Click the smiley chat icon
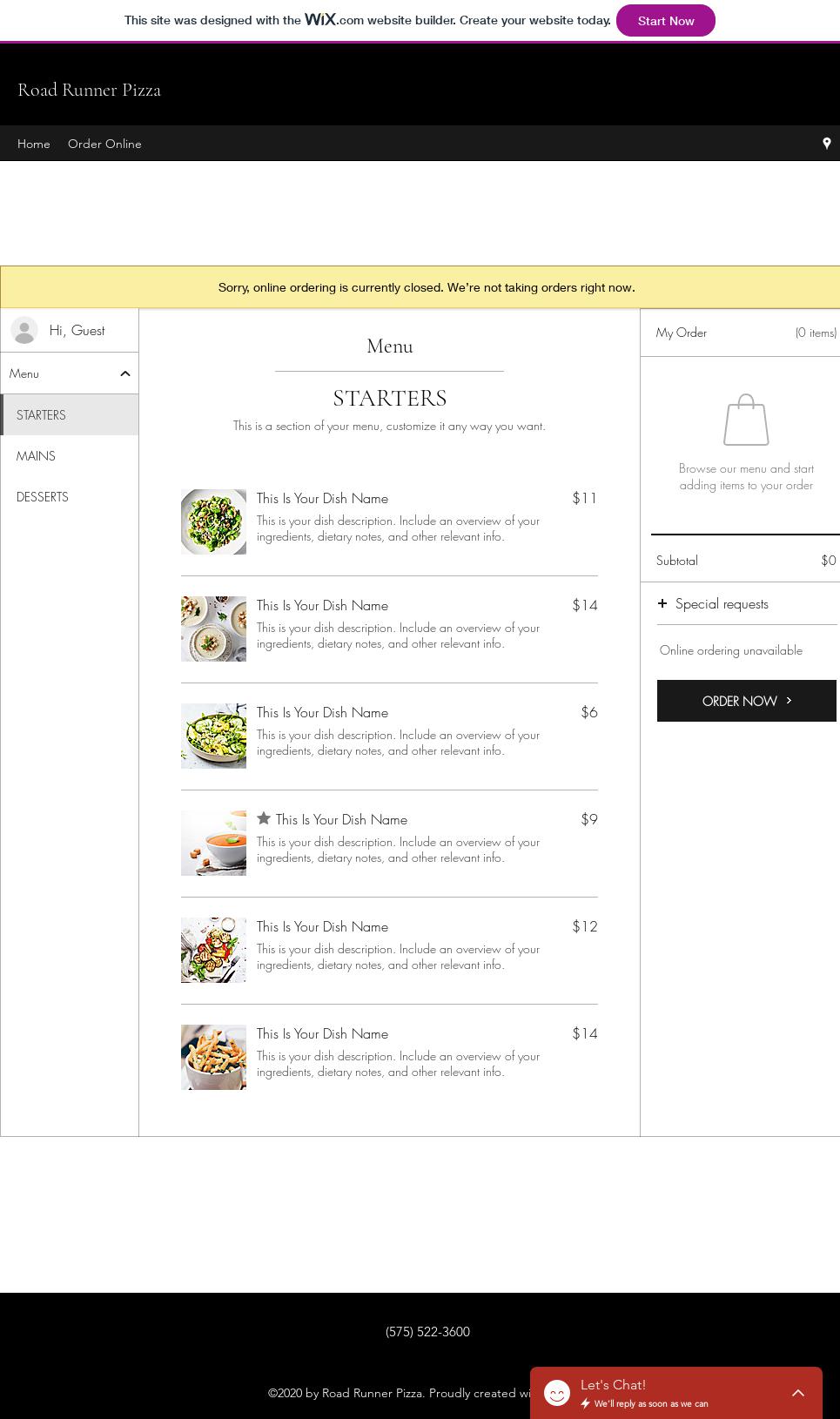Image resolution: width=840 pixels, height=1419 pixels. (x=557, y=1393)
